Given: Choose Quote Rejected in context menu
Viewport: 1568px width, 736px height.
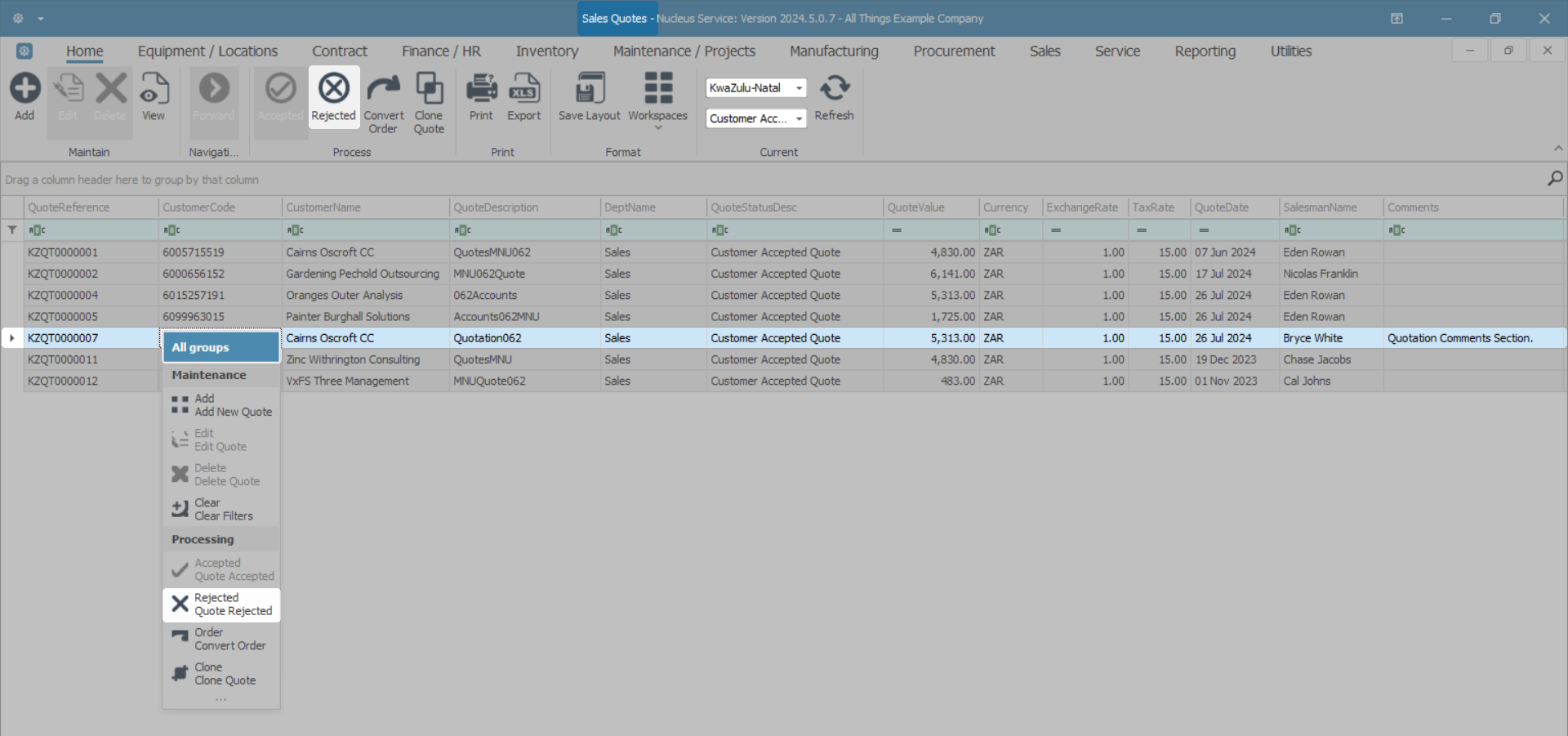Looking at the screenshot, I should [x=221, y=604].
